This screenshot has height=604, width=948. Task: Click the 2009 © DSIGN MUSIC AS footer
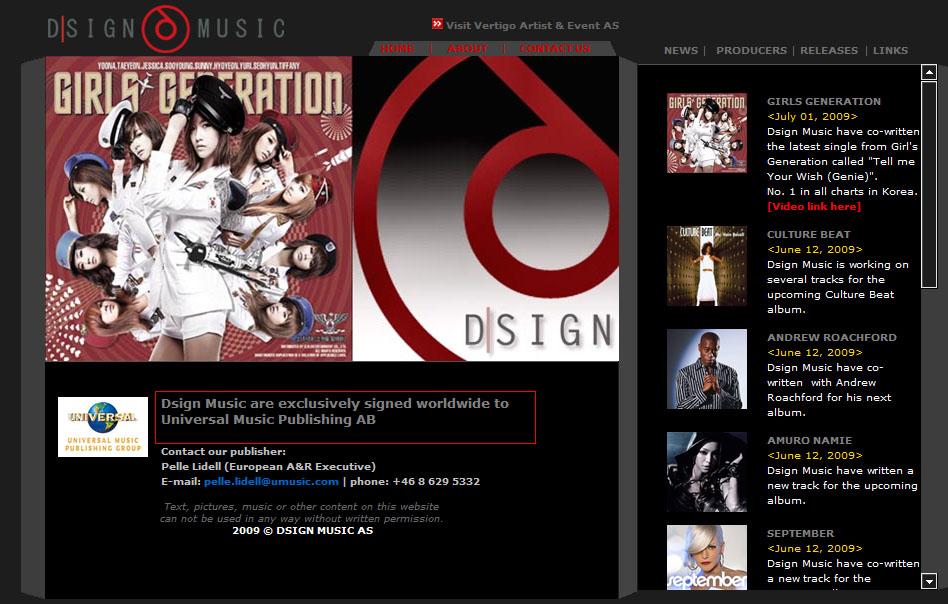click(302, 531)
